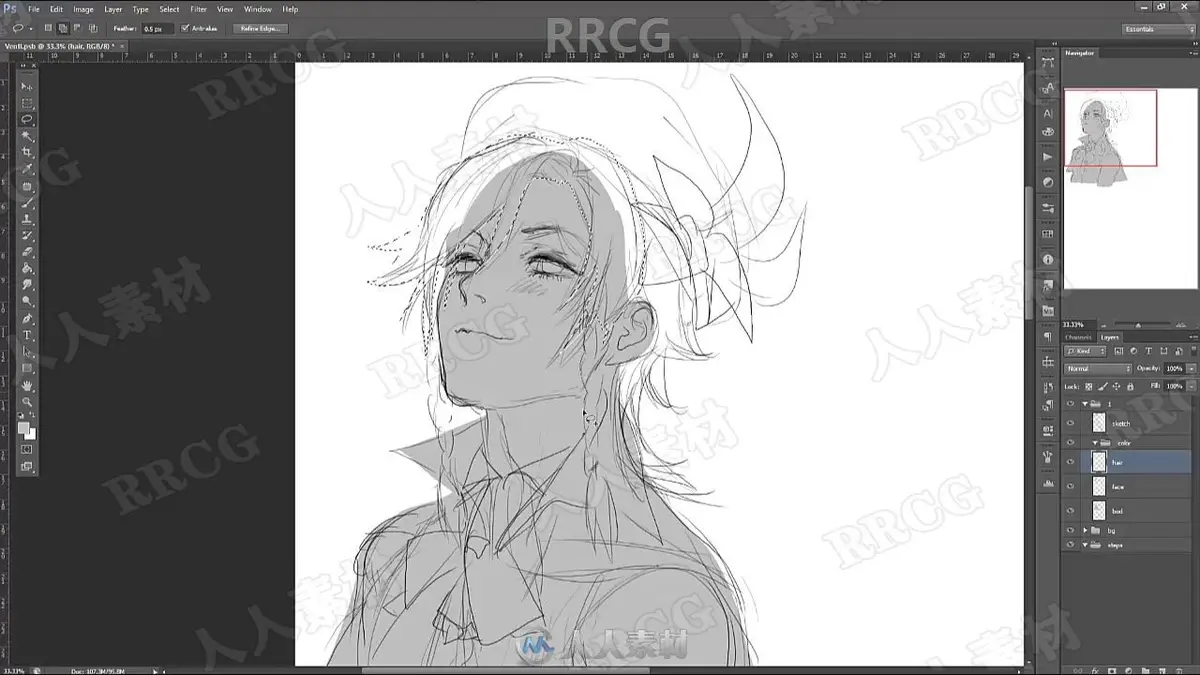This screenshot has height=675, width=1200.
Task: Select the Crop tool
Action: click(27, 153)
